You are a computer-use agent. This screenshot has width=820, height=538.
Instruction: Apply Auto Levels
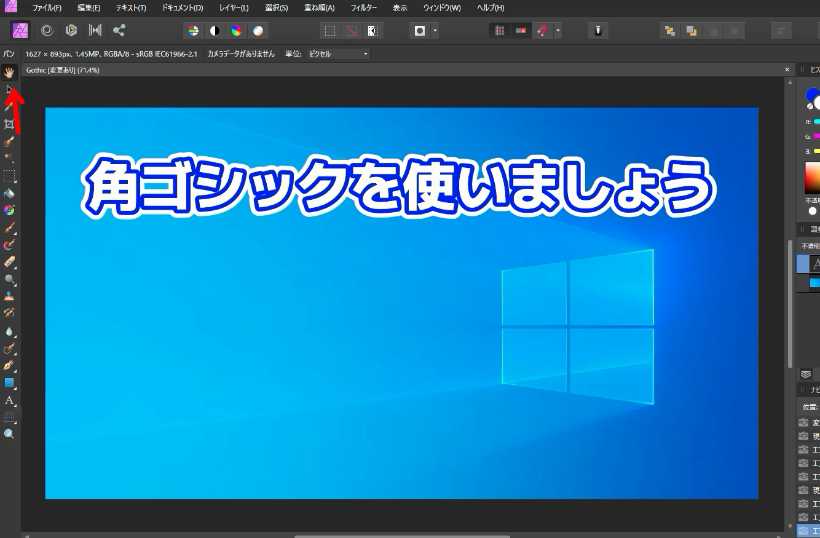tap(193, 31)
